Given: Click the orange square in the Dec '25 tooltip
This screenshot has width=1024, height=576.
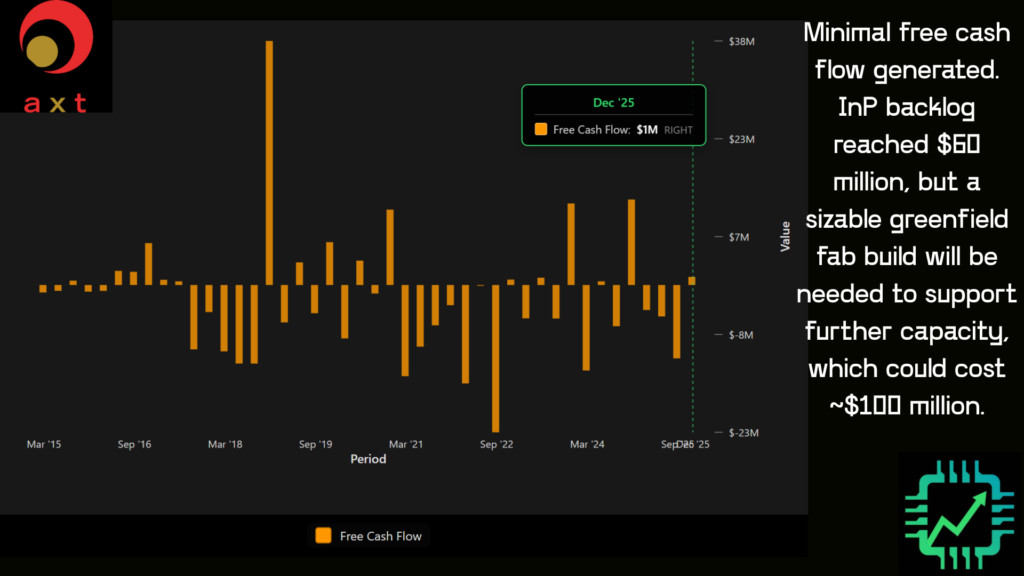Looking at the screenshot, I should [540, 130].
